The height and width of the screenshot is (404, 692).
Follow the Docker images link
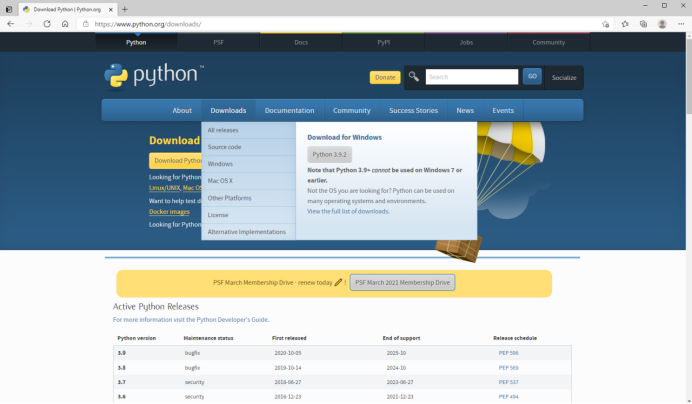click(169, 212)
